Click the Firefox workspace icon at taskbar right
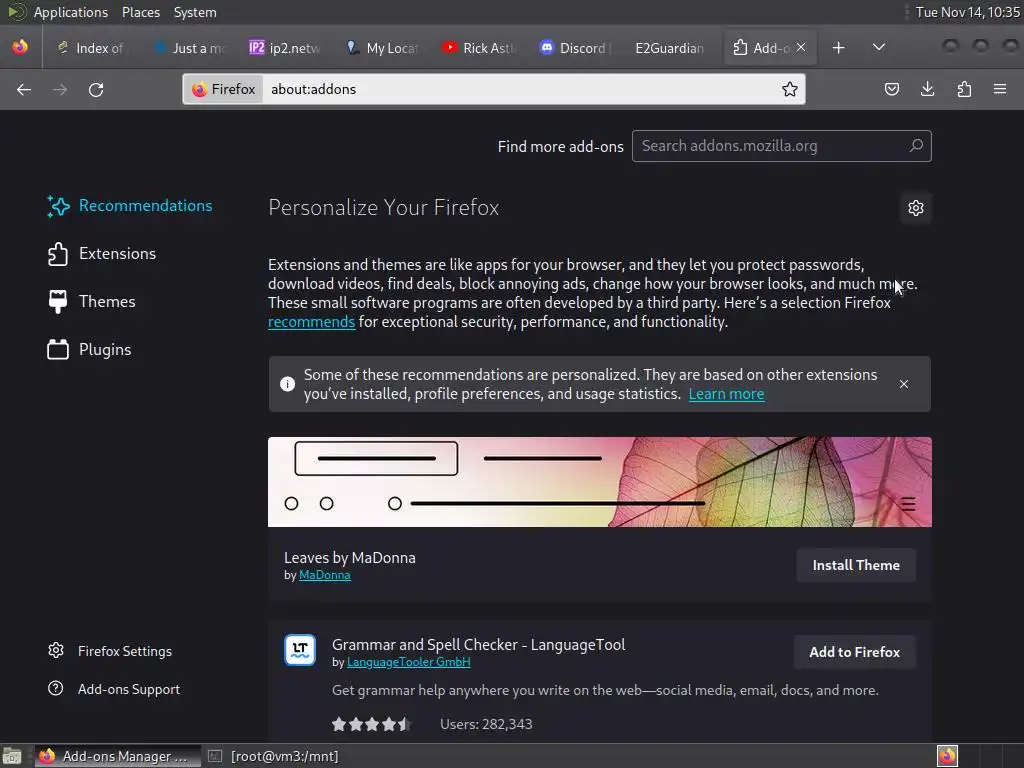The width and height of the screenshot is (1024, 768). 947,756
